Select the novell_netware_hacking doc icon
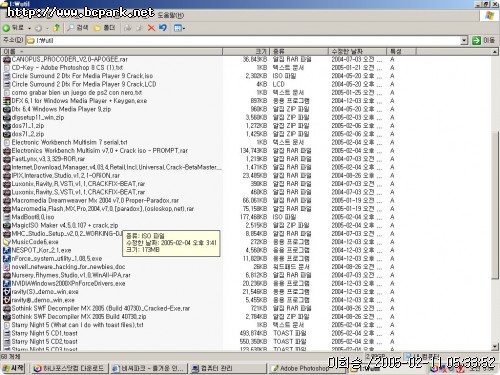500x375 pixels. point(6,267)
